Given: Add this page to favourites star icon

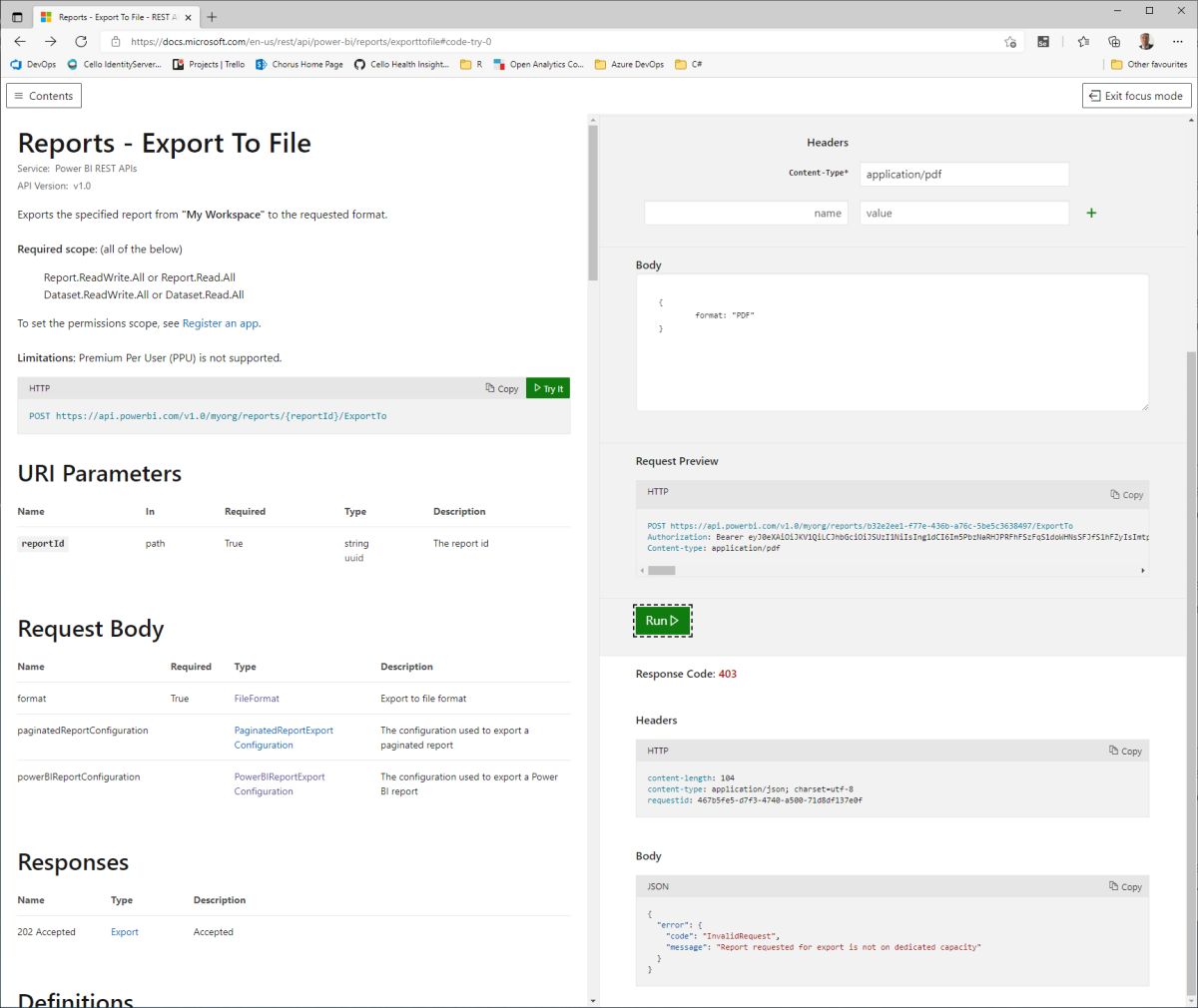Looking at the screenshot, I should point(1010,42).
